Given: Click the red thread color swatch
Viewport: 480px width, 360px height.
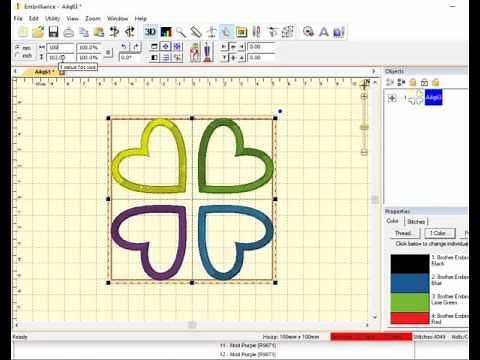Looking at the screenshot, I should pyautogui.click(x=410, y=318).
